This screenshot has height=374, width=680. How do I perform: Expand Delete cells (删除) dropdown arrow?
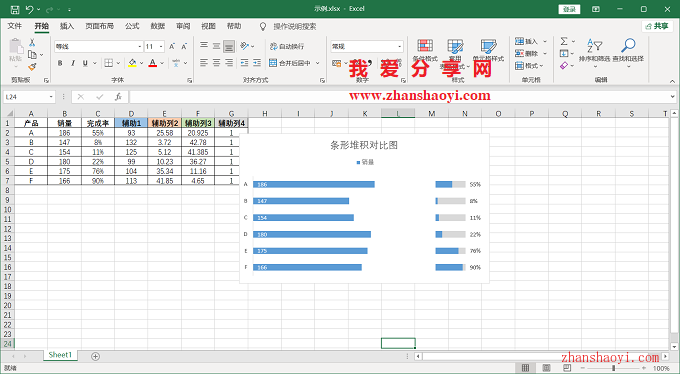[x=545, y=53]
